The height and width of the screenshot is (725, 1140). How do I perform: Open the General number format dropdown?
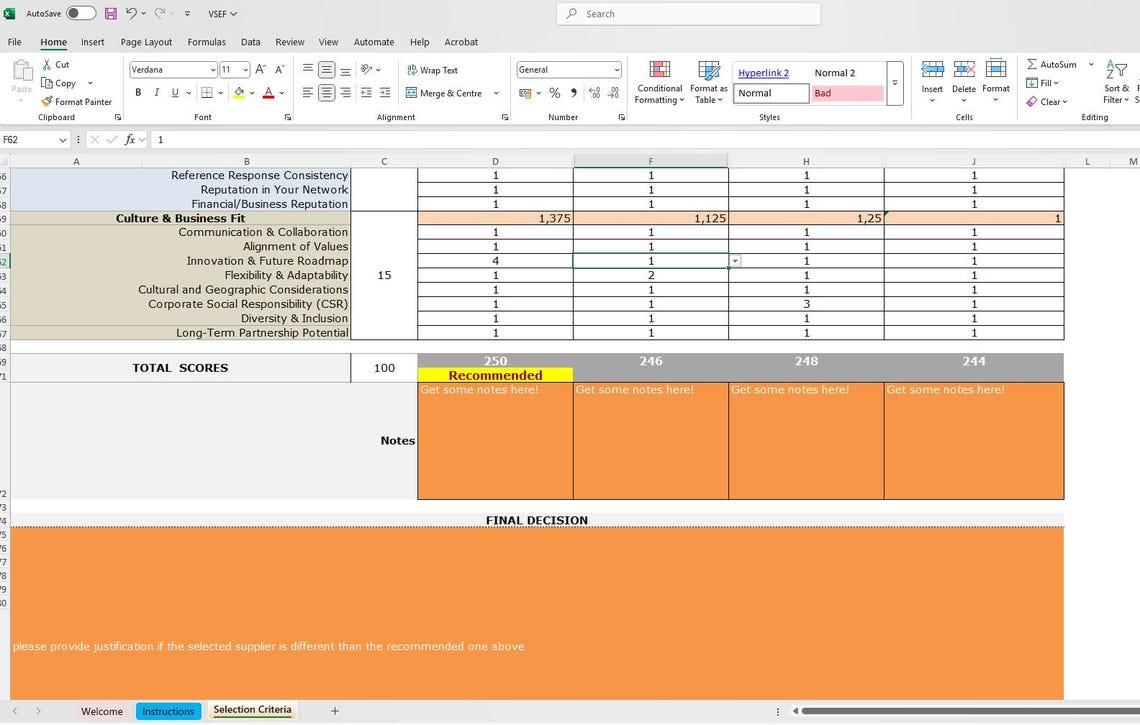(614, 69)
